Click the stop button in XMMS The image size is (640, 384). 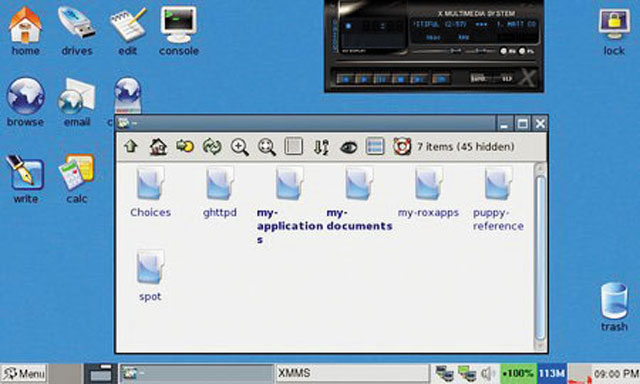coord(400,79)
